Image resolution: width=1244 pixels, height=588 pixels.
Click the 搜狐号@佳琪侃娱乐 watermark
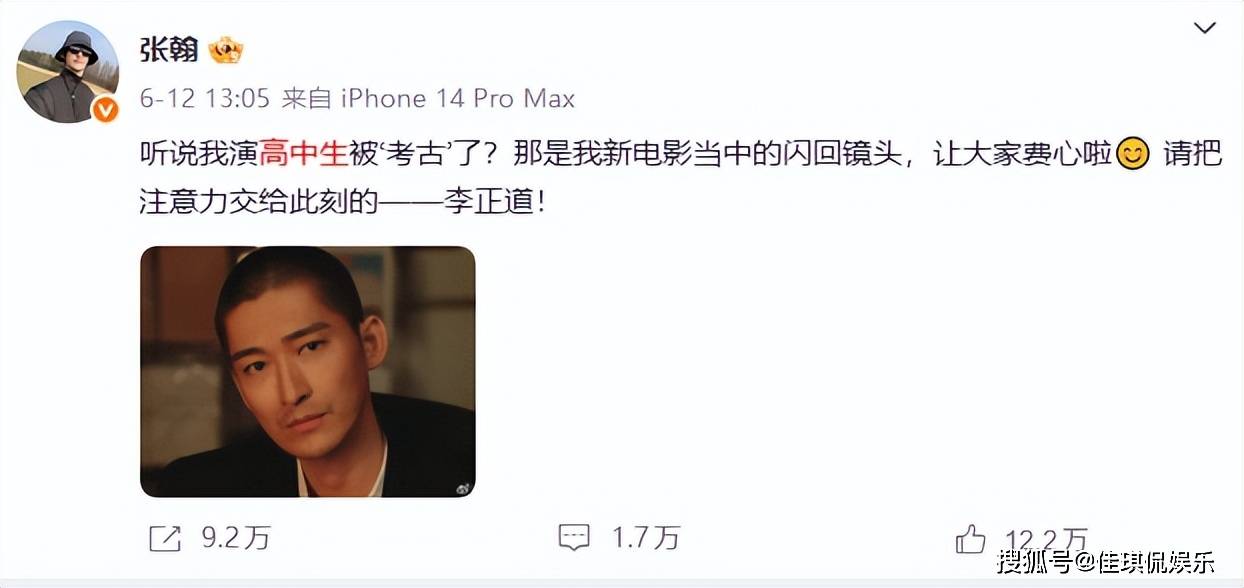(1106, 561)
